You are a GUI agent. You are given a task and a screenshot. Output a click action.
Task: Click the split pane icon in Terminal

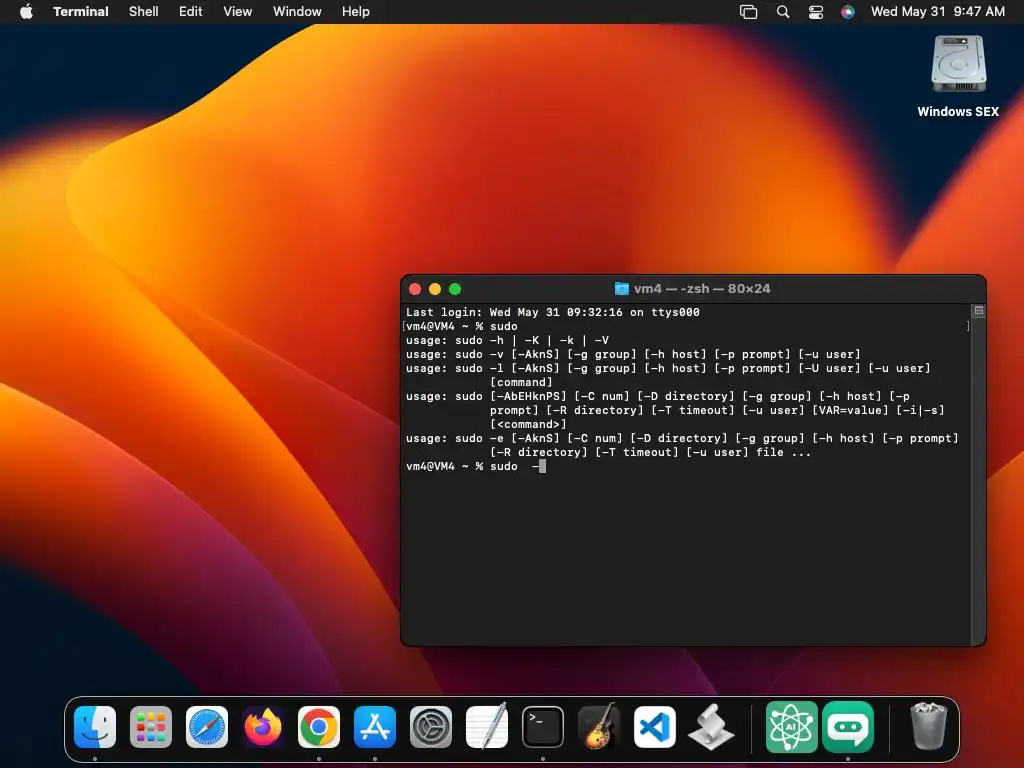click(978, 311)
